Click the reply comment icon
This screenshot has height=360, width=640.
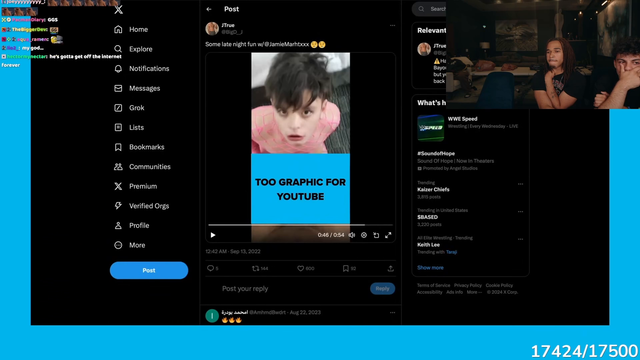click(x=210, y=268)
